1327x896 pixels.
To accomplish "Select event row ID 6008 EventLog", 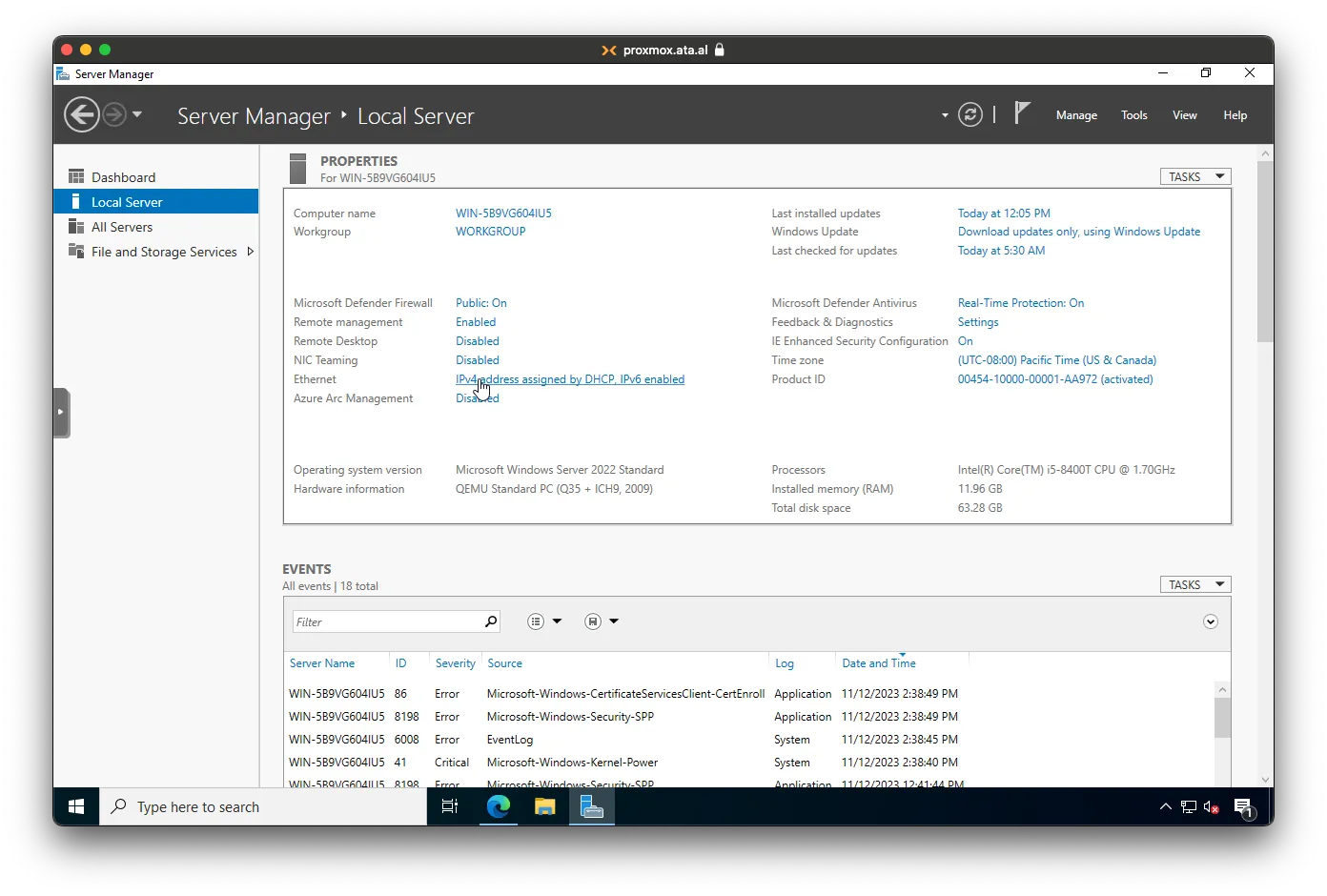I will click(749, 740).
